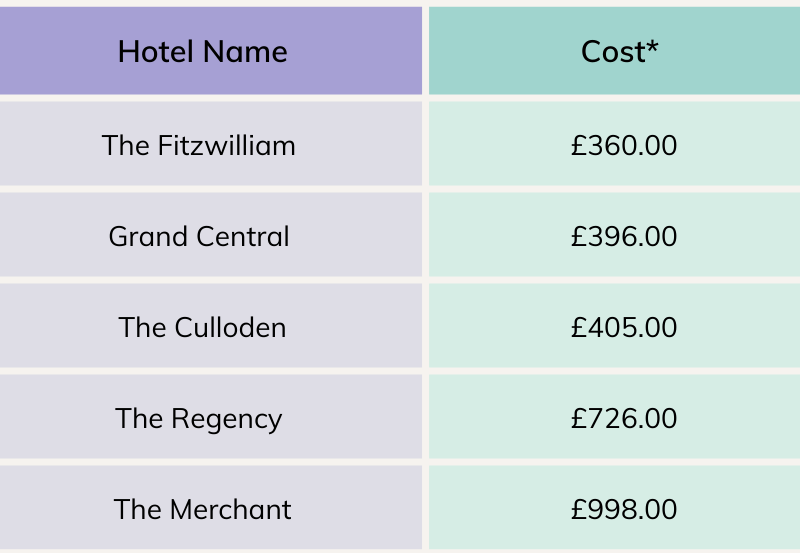The width and height of the screenshot is (800, 553).
Task: Click the £726.00 cost cell
Action: coord(624,418)
